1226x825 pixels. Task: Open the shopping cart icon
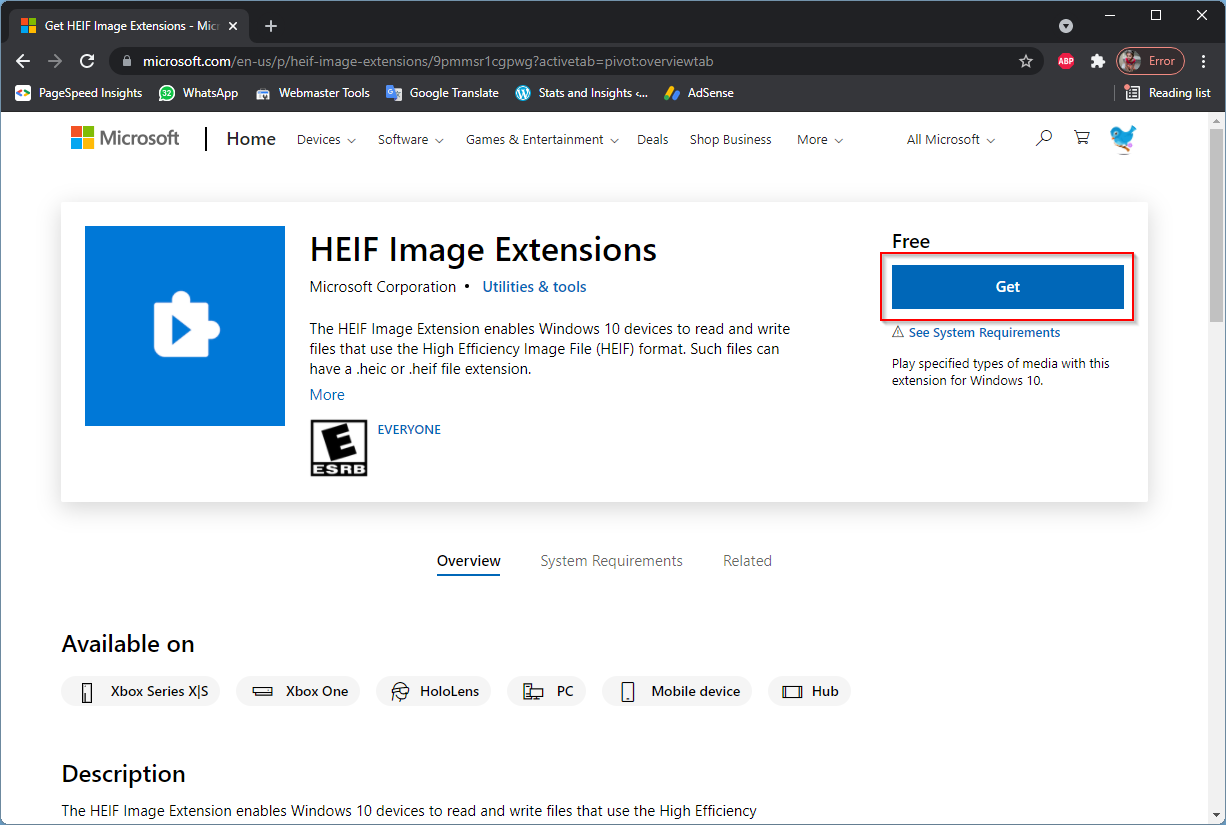click(x=1082, y=138)
